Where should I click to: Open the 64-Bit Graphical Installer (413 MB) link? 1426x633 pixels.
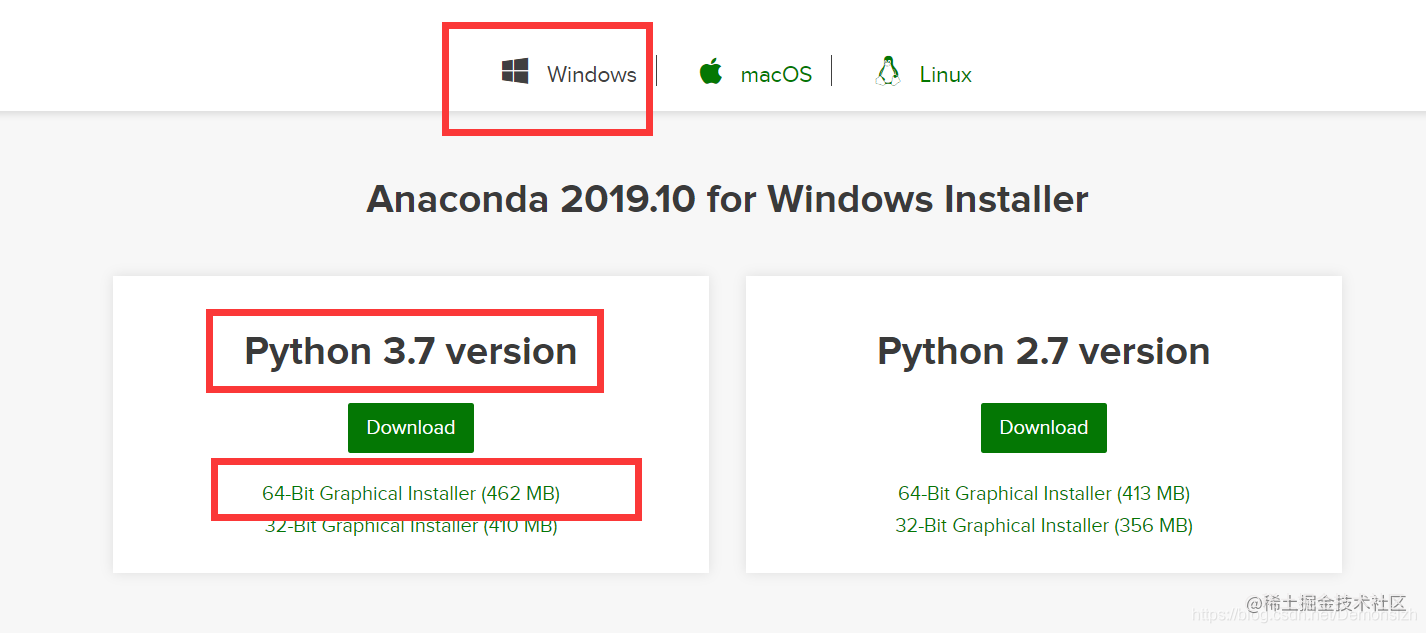click(x=1043, y=492)
